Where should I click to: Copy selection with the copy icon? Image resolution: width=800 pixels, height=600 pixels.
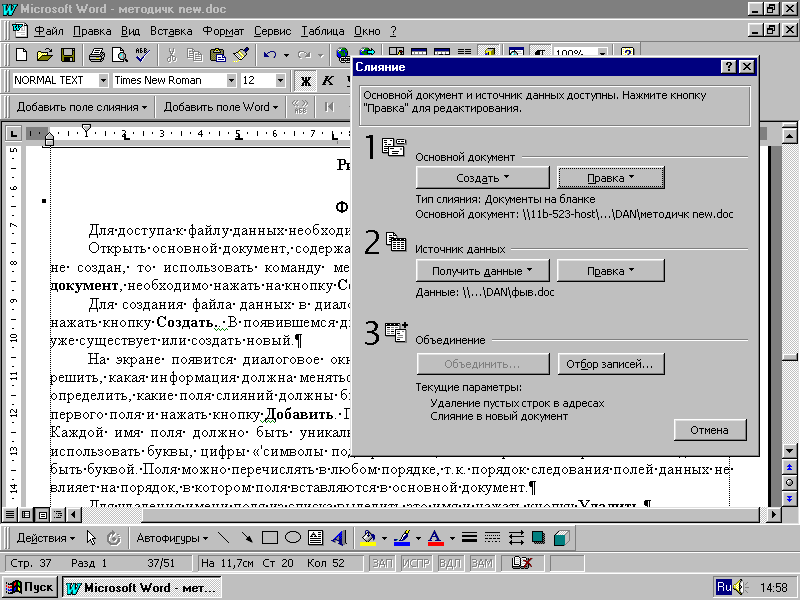(194, 54)
